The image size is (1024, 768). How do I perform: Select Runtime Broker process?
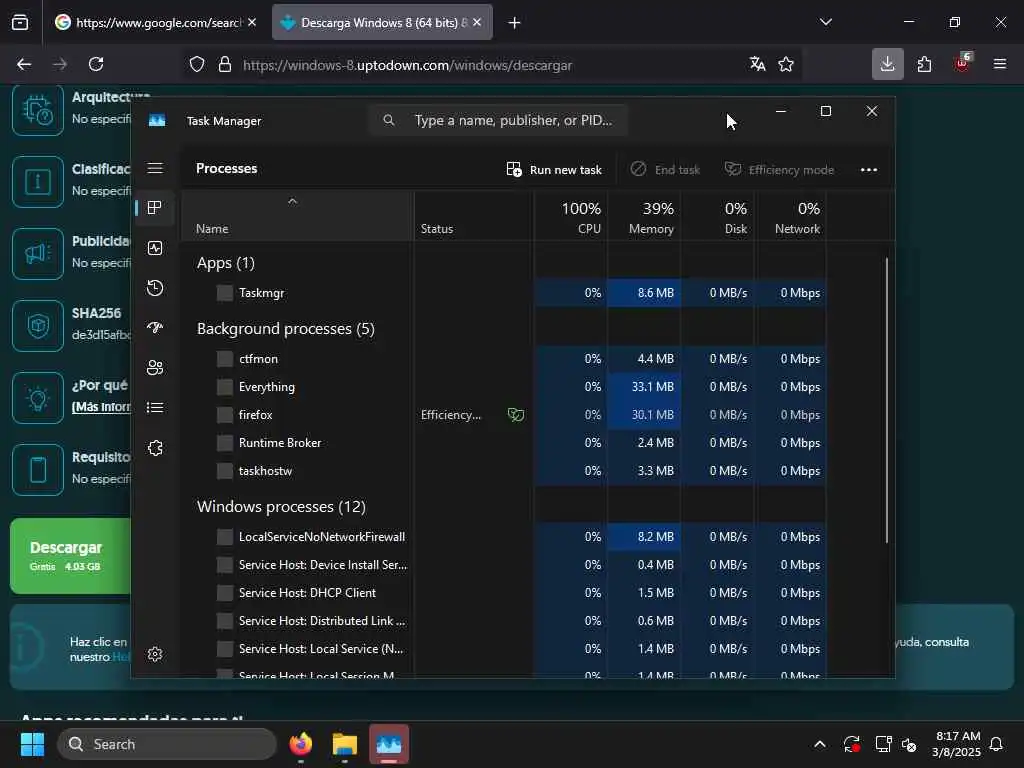tap(503, 443)
